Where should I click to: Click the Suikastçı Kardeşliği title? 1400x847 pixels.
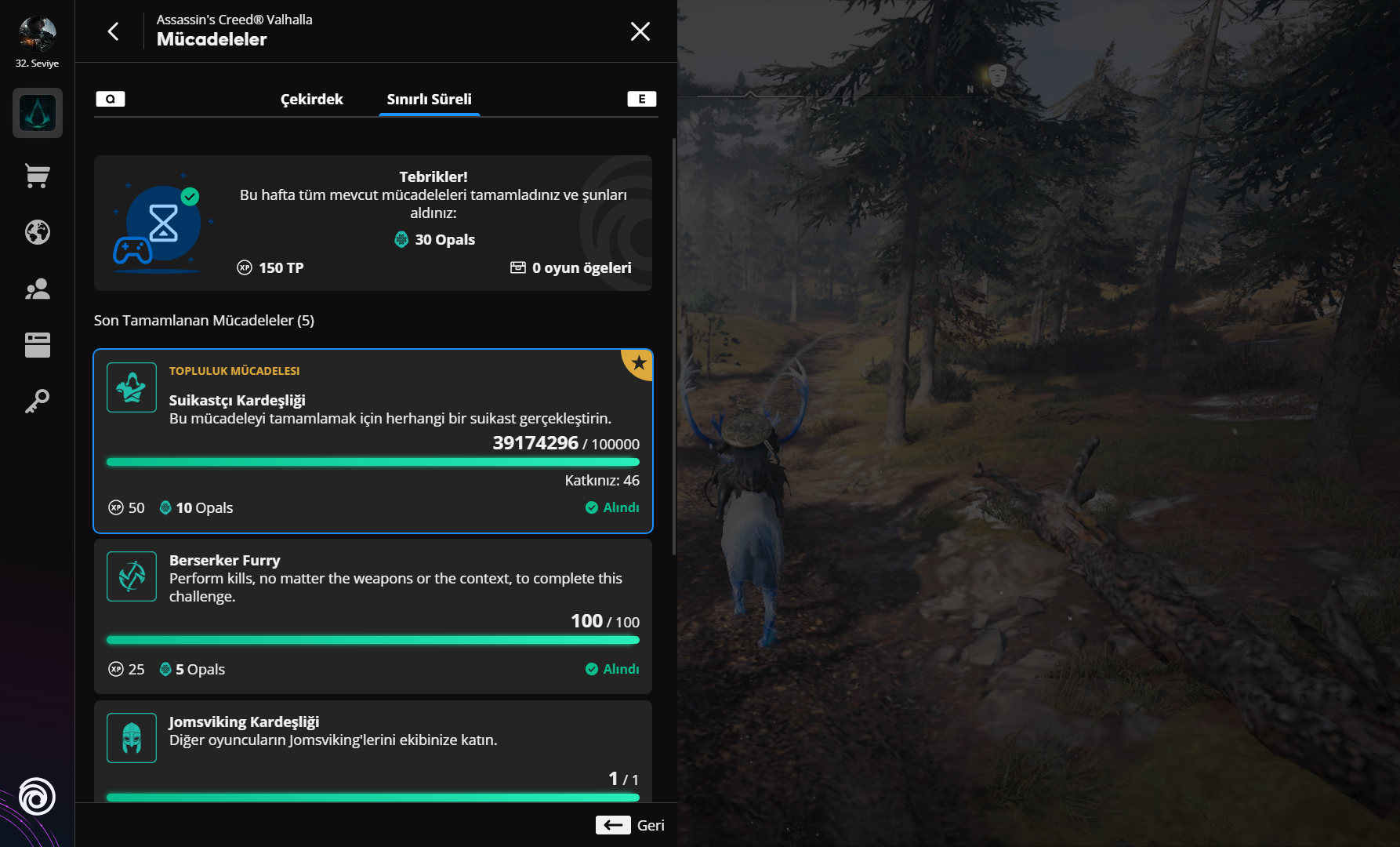coord(237,400)
